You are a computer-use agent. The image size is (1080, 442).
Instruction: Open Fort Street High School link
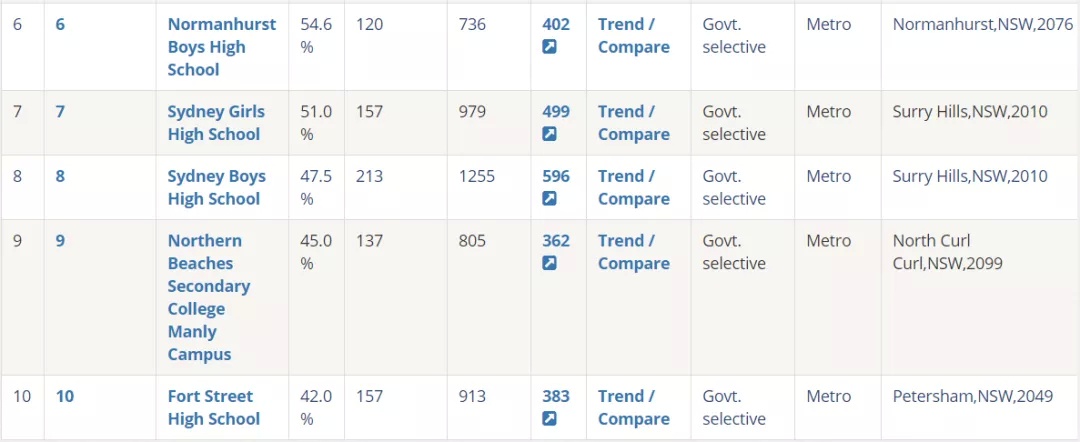214,408
